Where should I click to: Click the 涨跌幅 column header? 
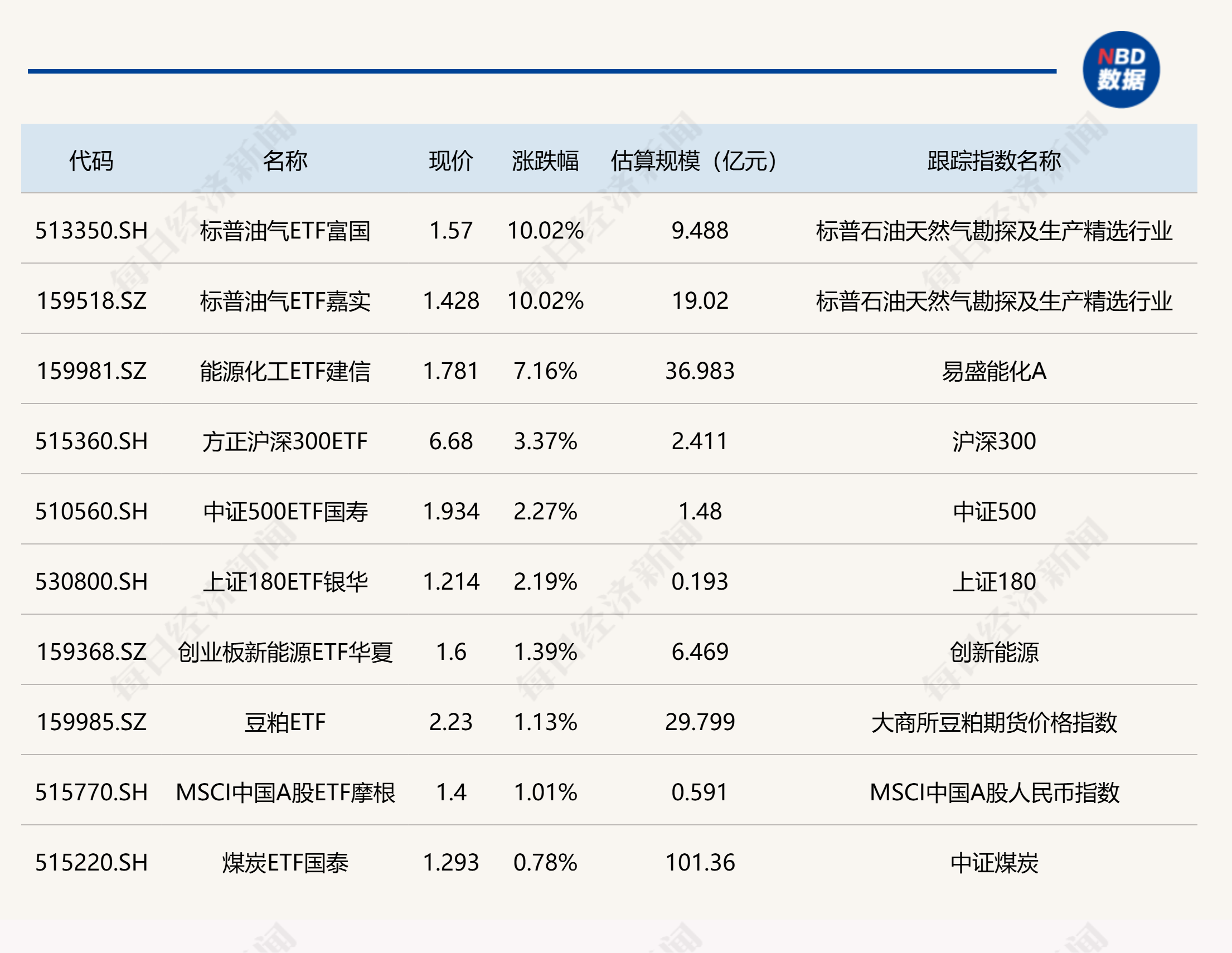click(545, 161)
